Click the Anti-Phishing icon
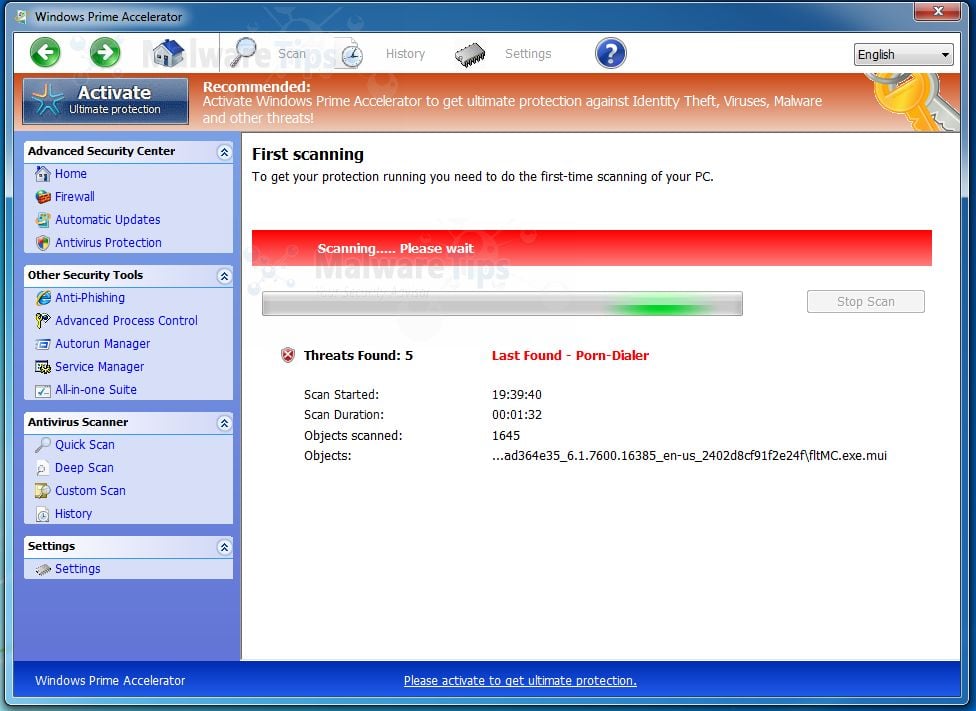The image size is (976, 711). tap(42, 298)
